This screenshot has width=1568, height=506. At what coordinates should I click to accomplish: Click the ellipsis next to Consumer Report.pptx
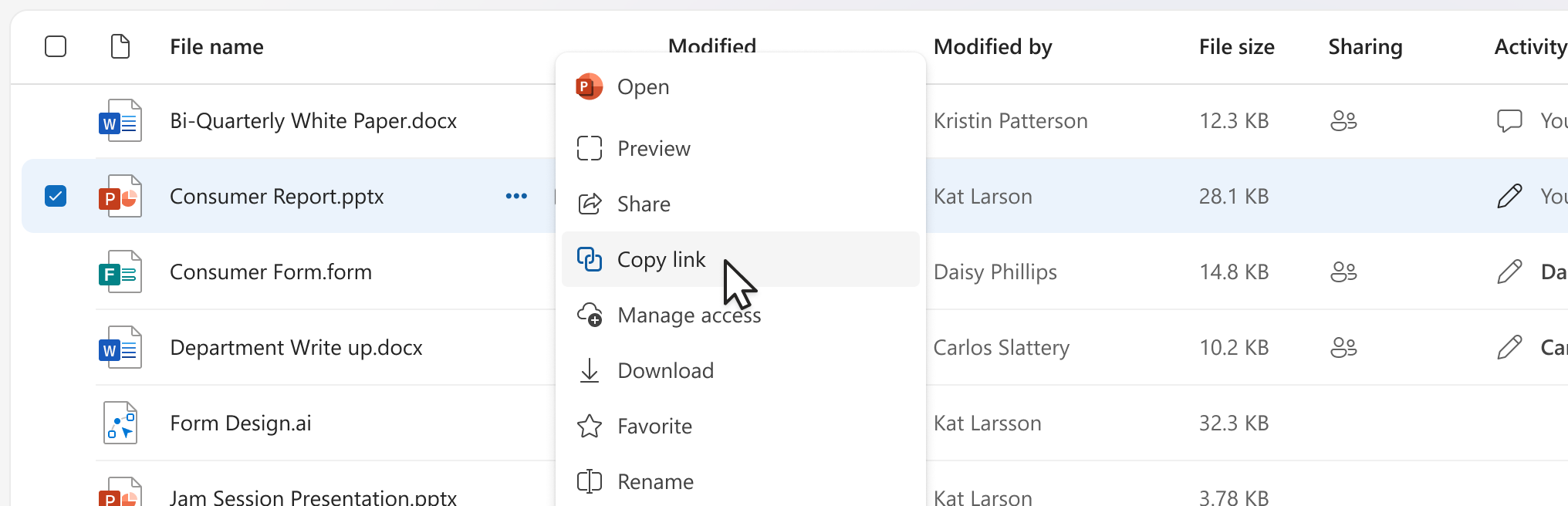coord(515,196)
